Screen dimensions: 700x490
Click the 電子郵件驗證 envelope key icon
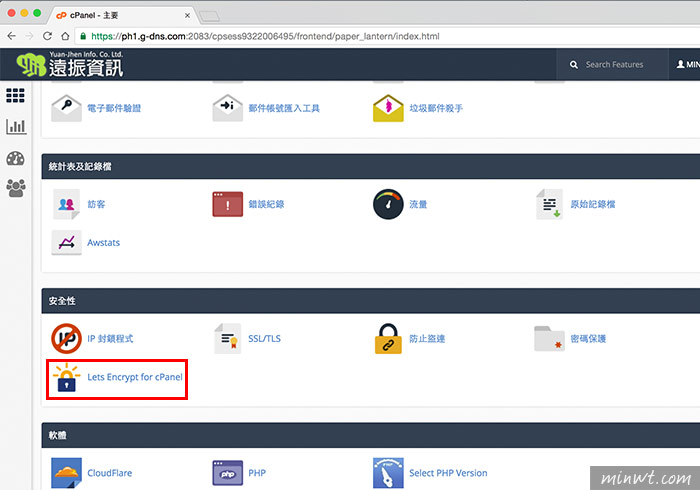tap(67, 108)
